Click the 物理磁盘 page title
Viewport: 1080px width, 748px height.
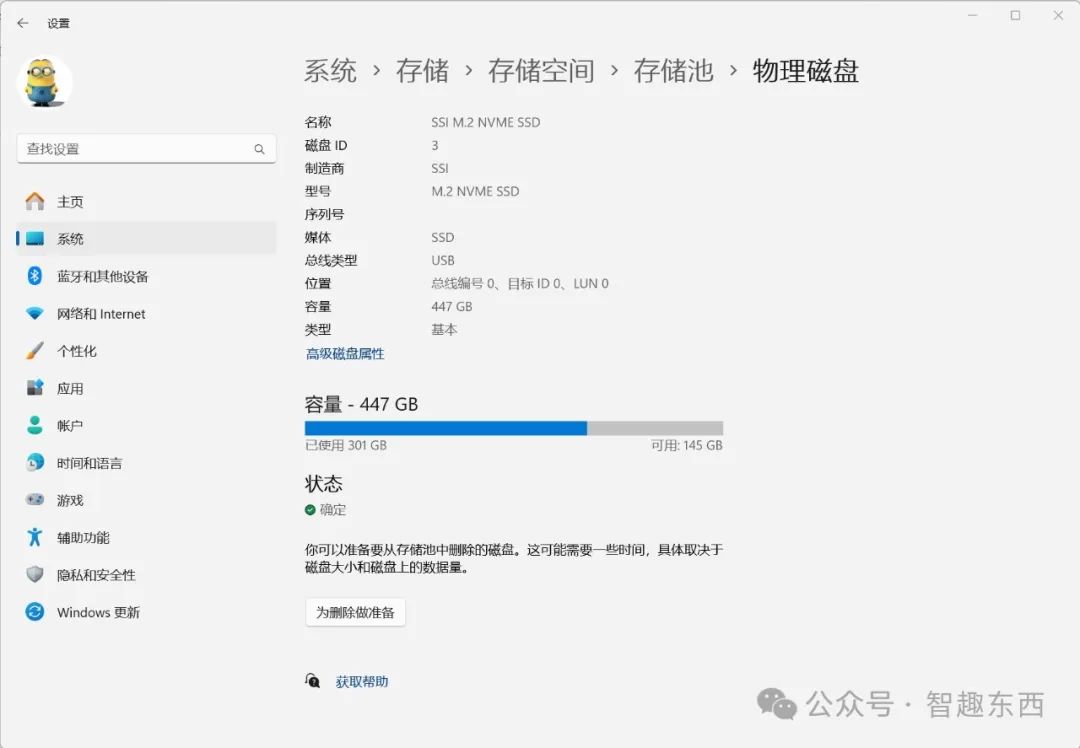coord(806,71)
